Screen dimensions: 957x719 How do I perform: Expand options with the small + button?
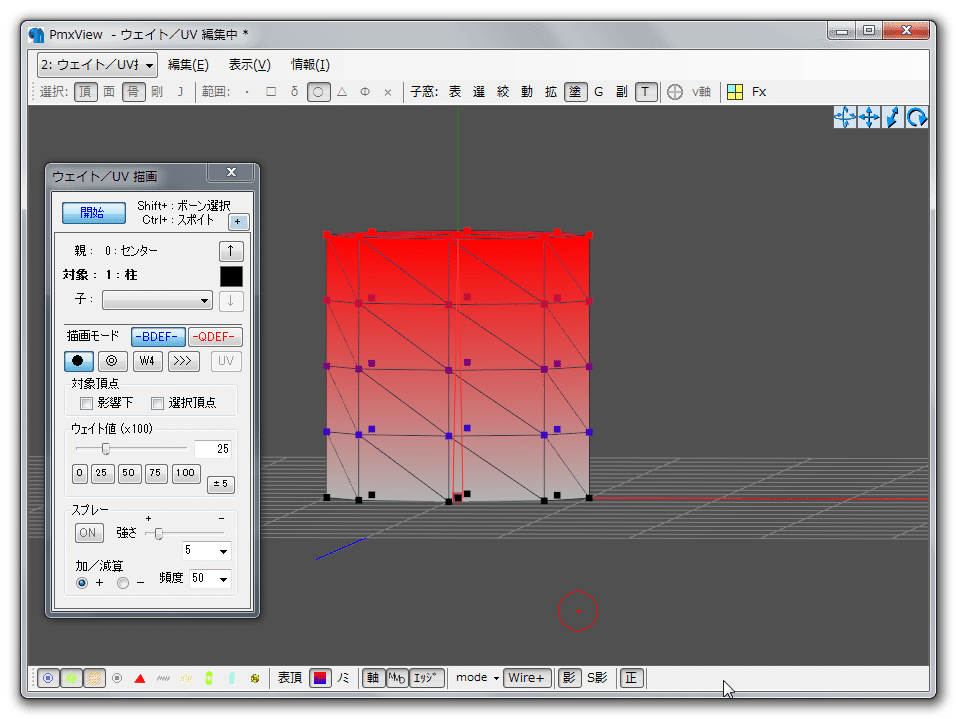(238, 222)
